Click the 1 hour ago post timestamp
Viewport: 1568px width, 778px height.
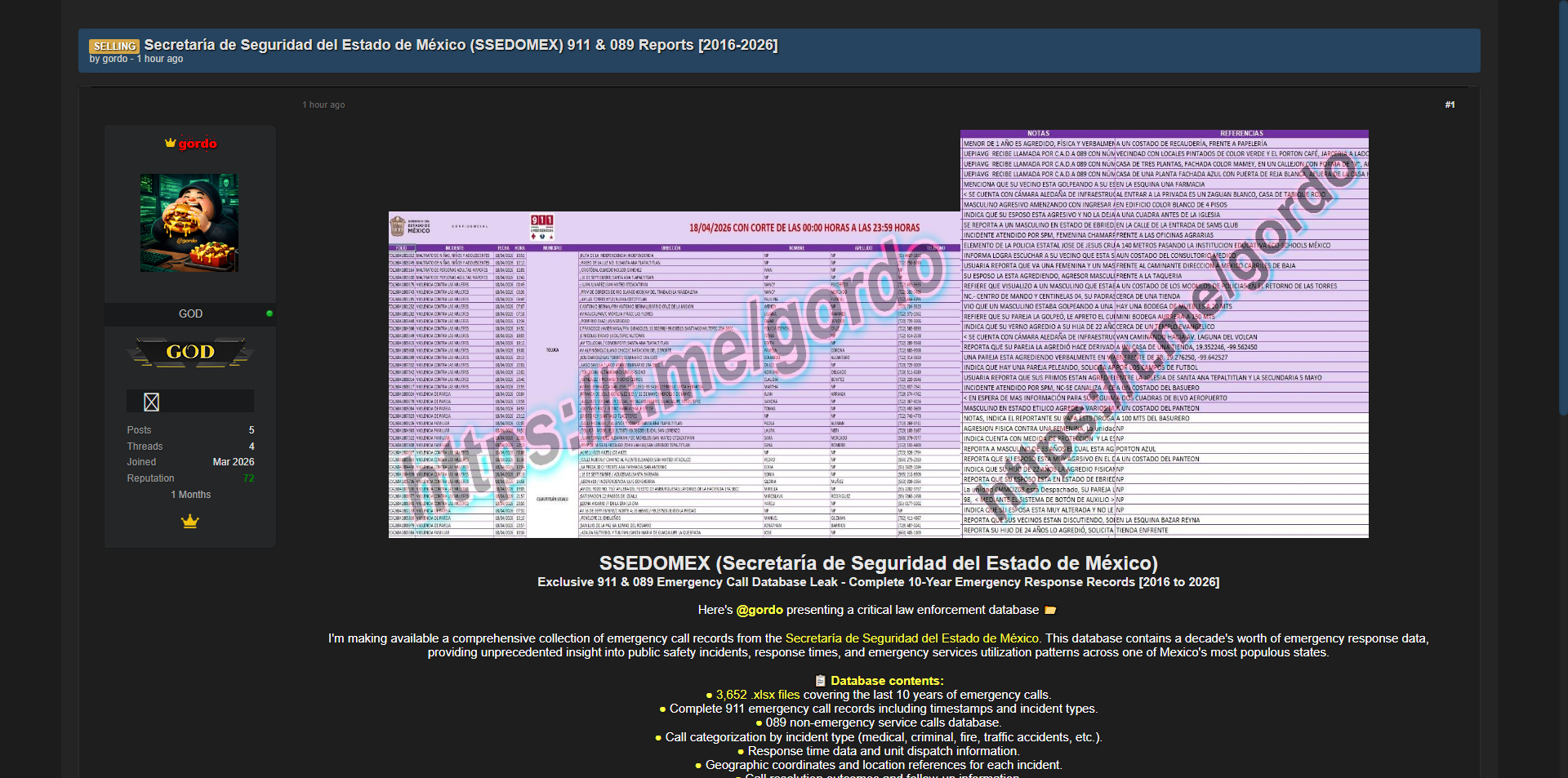pyautogui.click(x=323, y=104)
